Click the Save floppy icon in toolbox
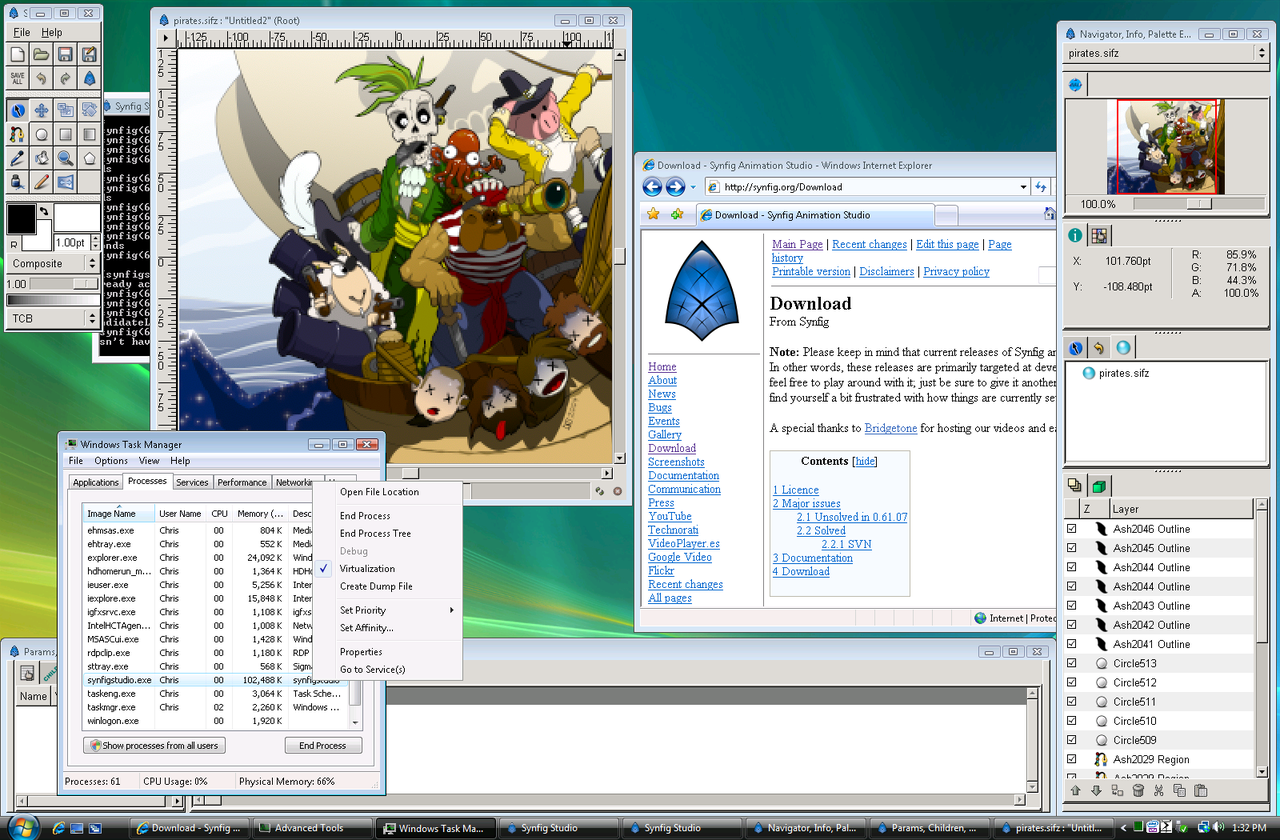Viewport: 1280px width, 840px height. click(65, 54)
